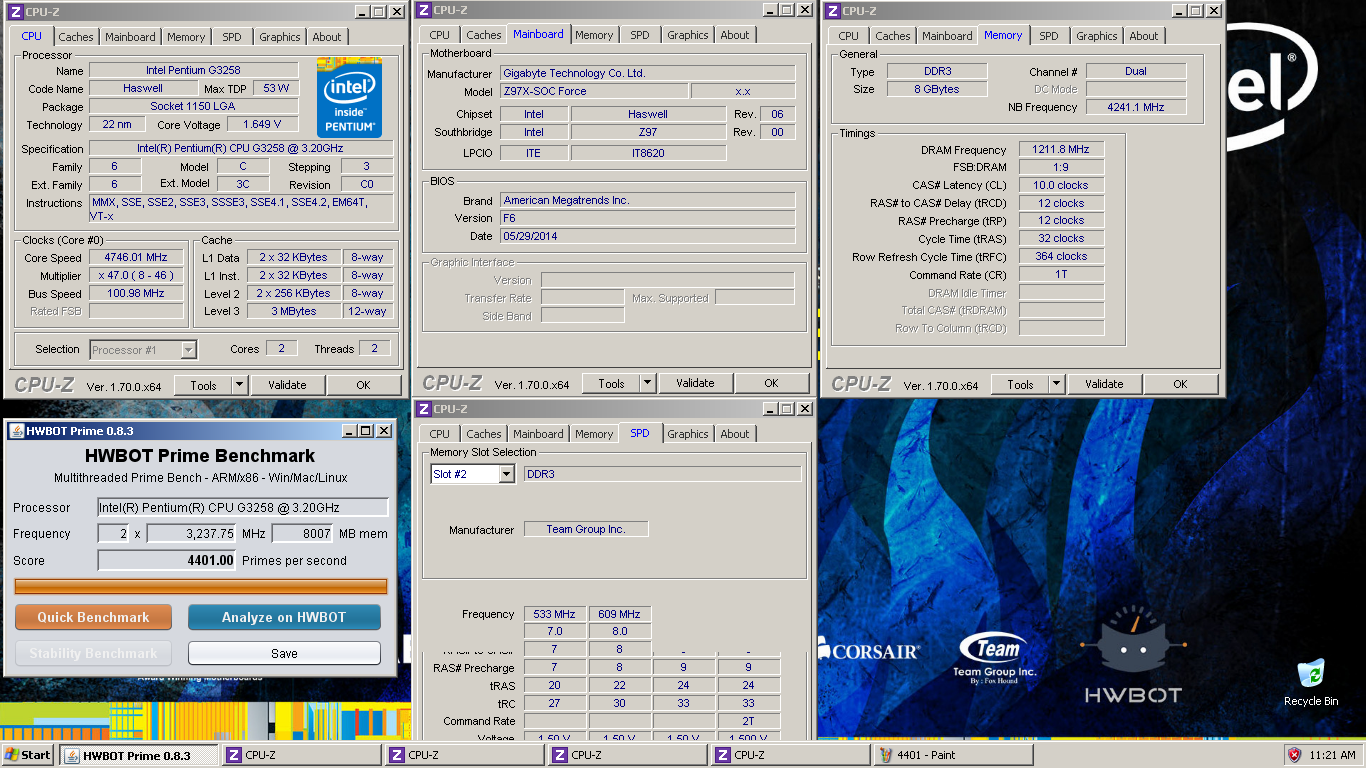The image size is (1366, 768).
Task: Click the Bus Speed value 100.98 MHz
Action: pyautogui.click(x=136, y=293)
